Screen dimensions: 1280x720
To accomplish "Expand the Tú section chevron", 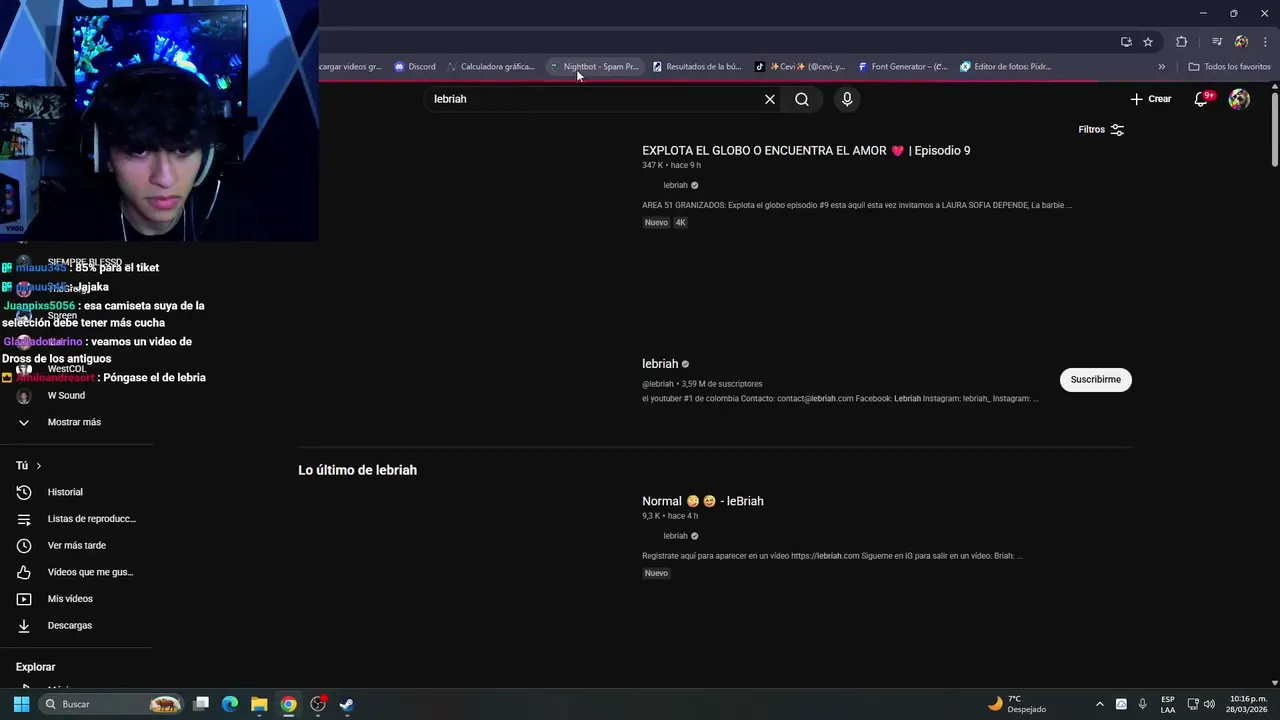I will (x=39, y=466).
